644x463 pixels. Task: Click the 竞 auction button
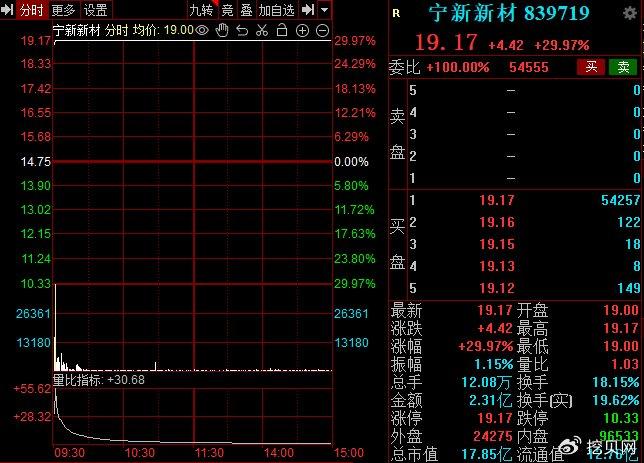tap(227, 10)
